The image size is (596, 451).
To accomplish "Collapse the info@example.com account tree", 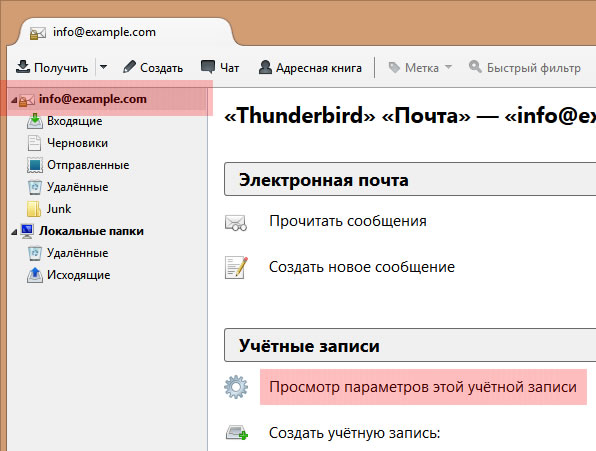I will coord(14,100).
